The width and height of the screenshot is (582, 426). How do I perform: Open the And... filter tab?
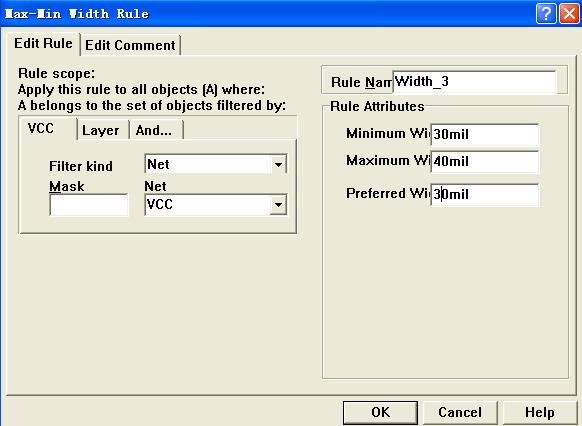pos(154,130)
